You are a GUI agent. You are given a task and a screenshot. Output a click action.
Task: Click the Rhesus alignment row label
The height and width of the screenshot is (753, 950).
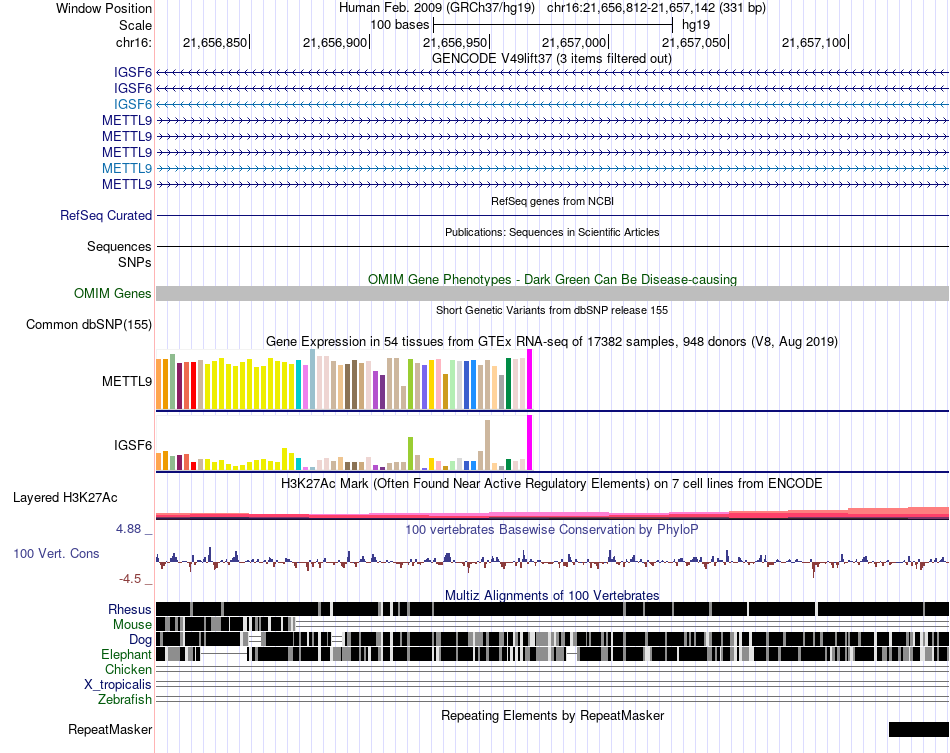[130, 609]
